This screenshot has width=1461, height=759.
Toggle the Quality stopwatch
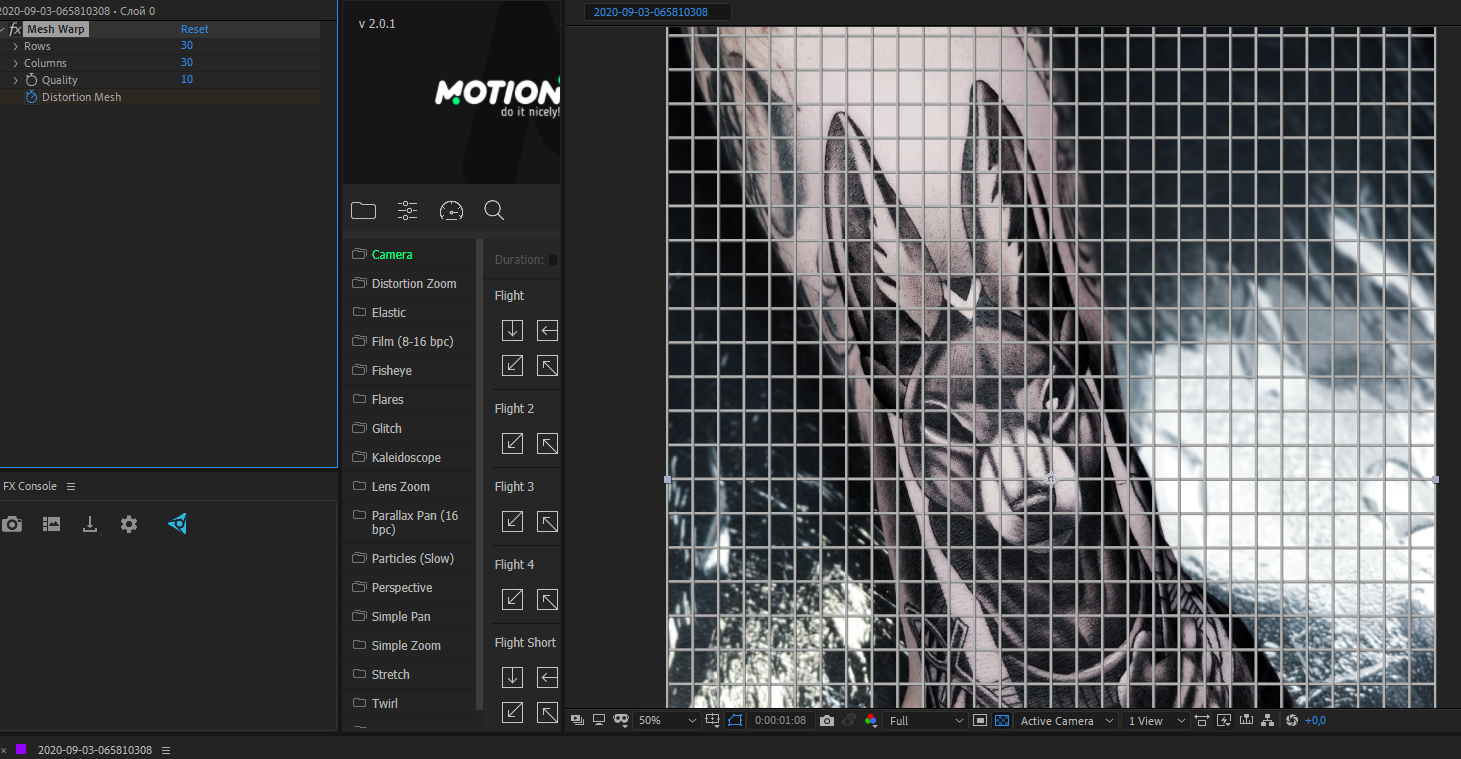coord(31,80)
